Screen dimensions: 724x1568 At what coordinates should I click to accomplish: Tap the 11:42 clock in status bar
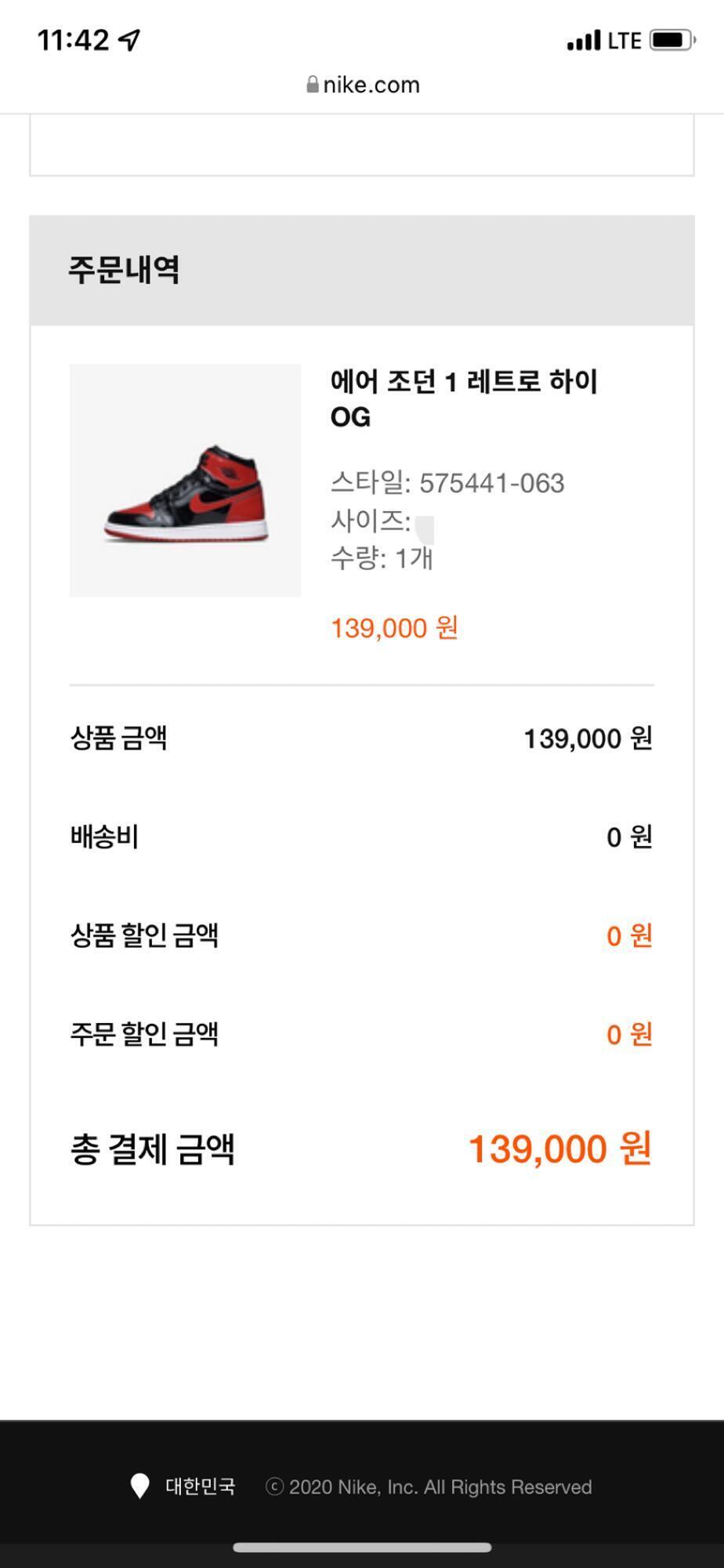(73, 40)
